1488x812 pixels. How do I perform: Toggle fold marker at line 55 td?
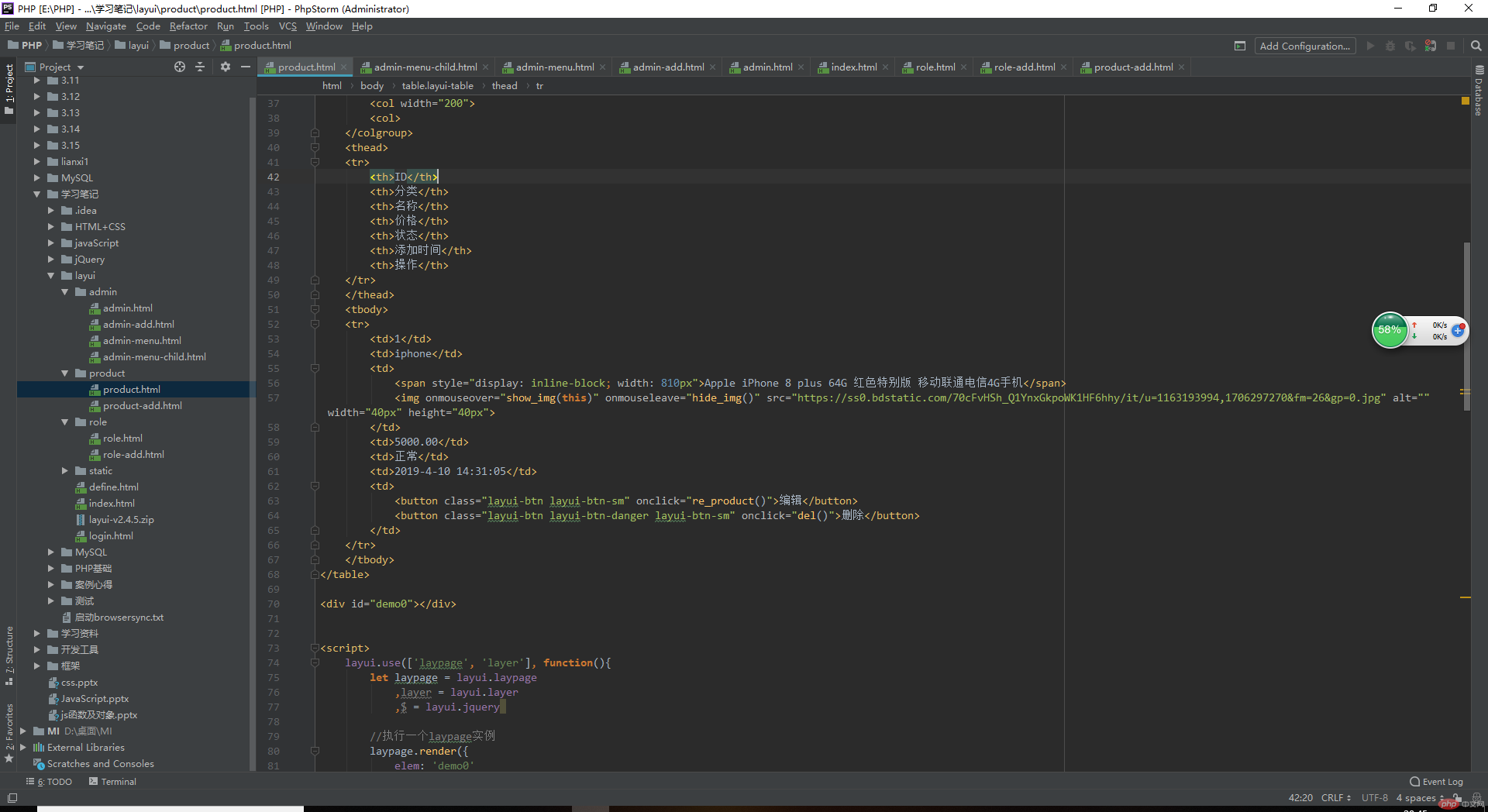point(315,369)
